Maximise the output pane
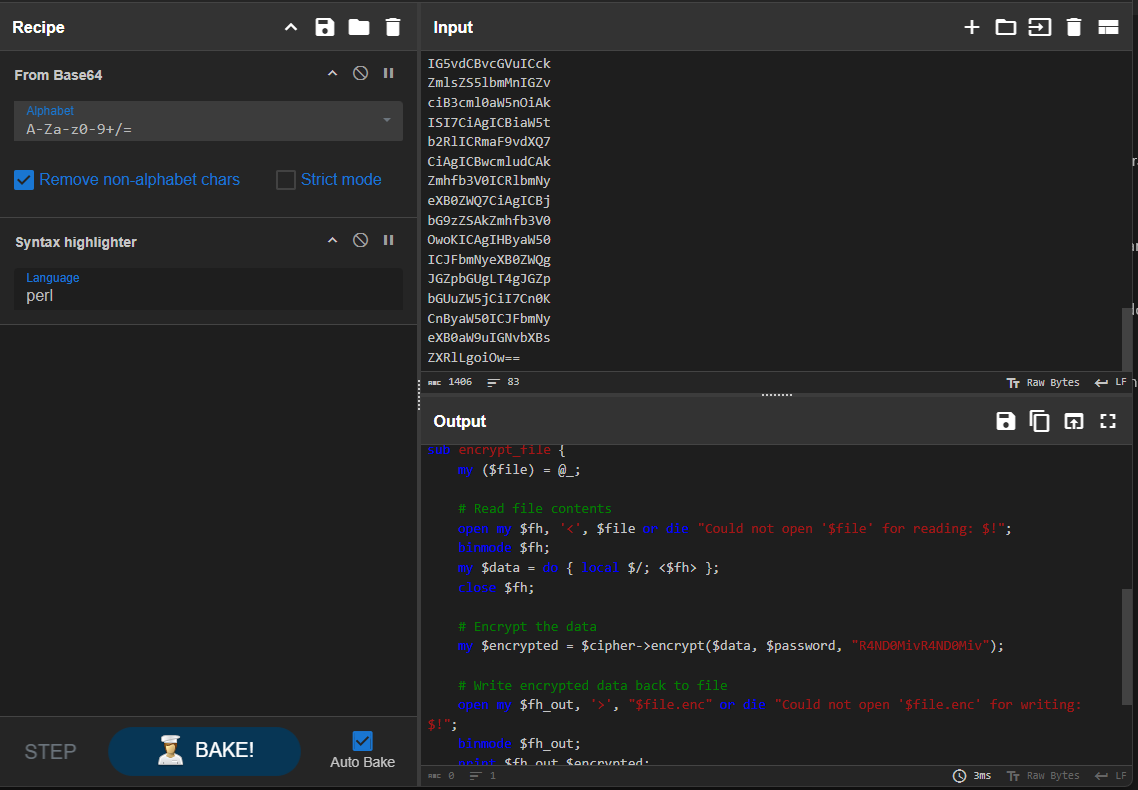Screen dimensions: 1138x790 (x=1107, y=421)
